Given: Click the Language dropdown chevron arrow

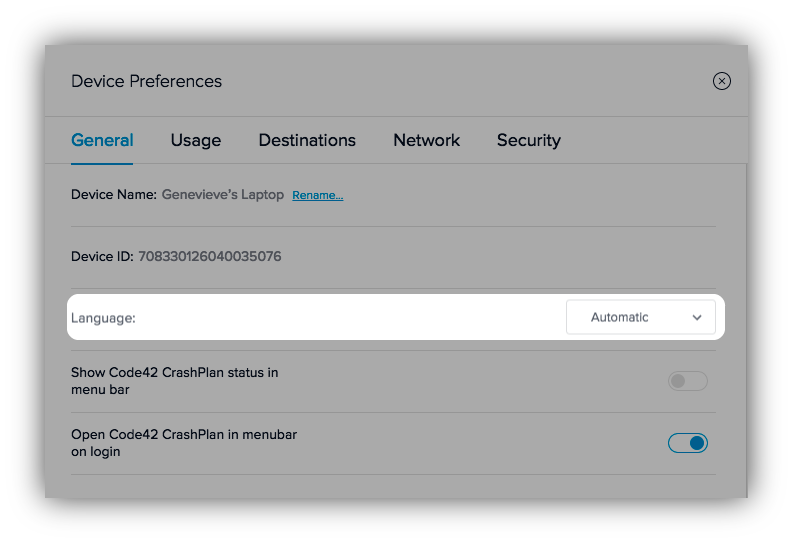Looking at the screenshot, I should tap(697, 318).
